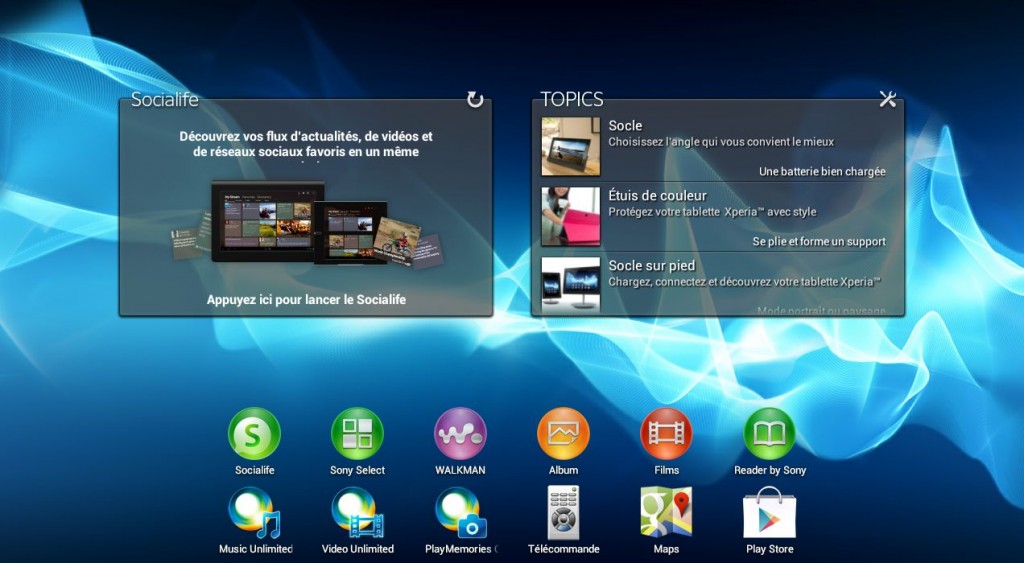The image size is (1024, 563).
Task: Open the WALKMAN music app
Action: tap(460, 434)
